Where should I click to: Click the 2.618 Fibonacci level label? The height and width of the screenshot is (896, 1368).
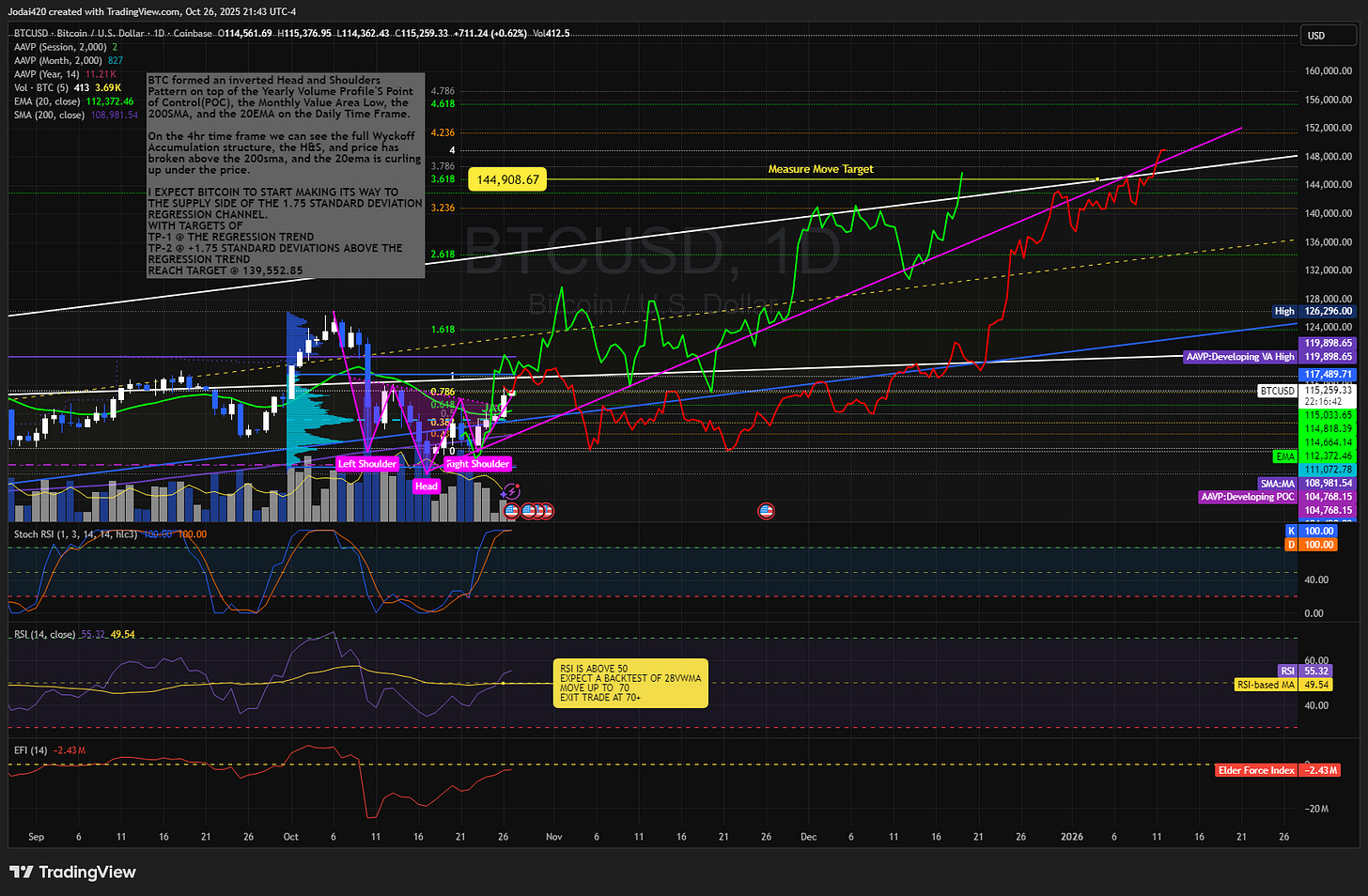tap(443, 255)
